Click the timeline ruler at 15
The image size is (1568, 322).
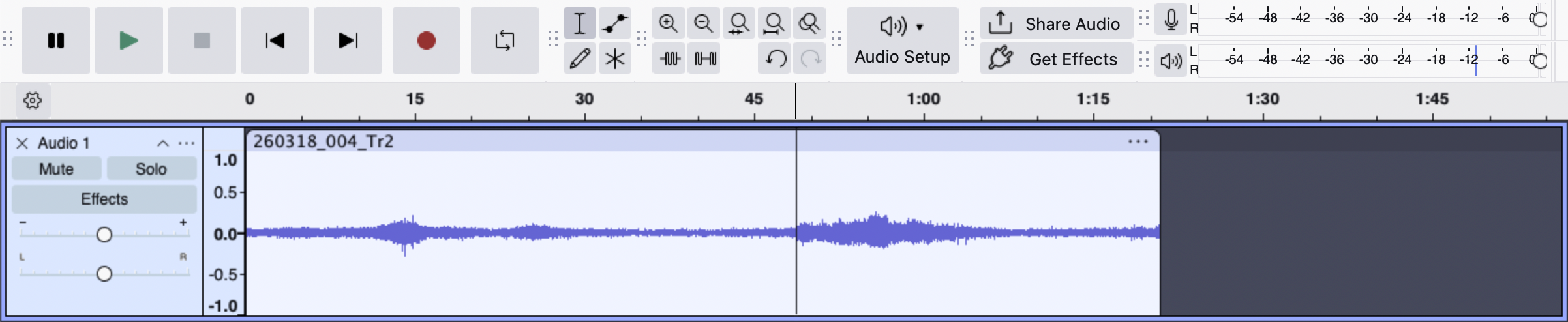[415, 99]
